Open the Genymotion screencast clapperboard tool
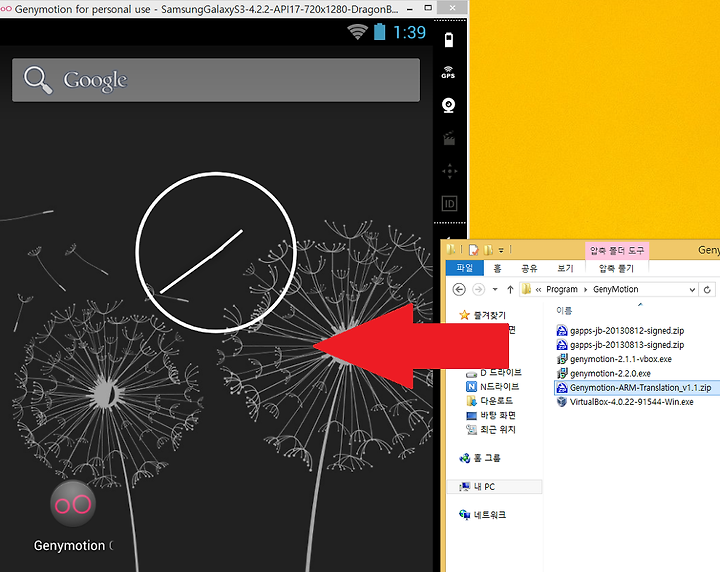The width and height of the screenshot is (720, 572). 449,138
